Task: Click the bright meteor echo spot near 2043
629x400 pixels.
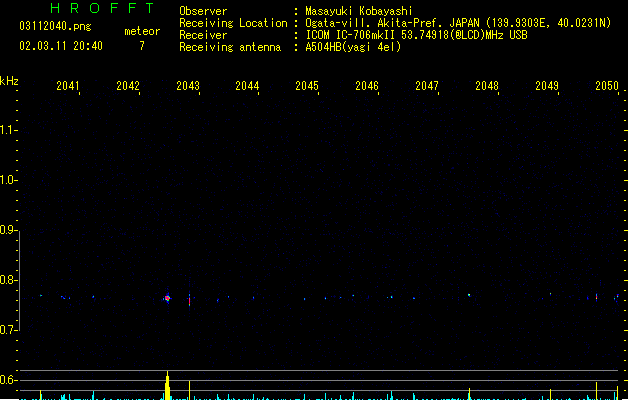Action: [x=167, y=298]
